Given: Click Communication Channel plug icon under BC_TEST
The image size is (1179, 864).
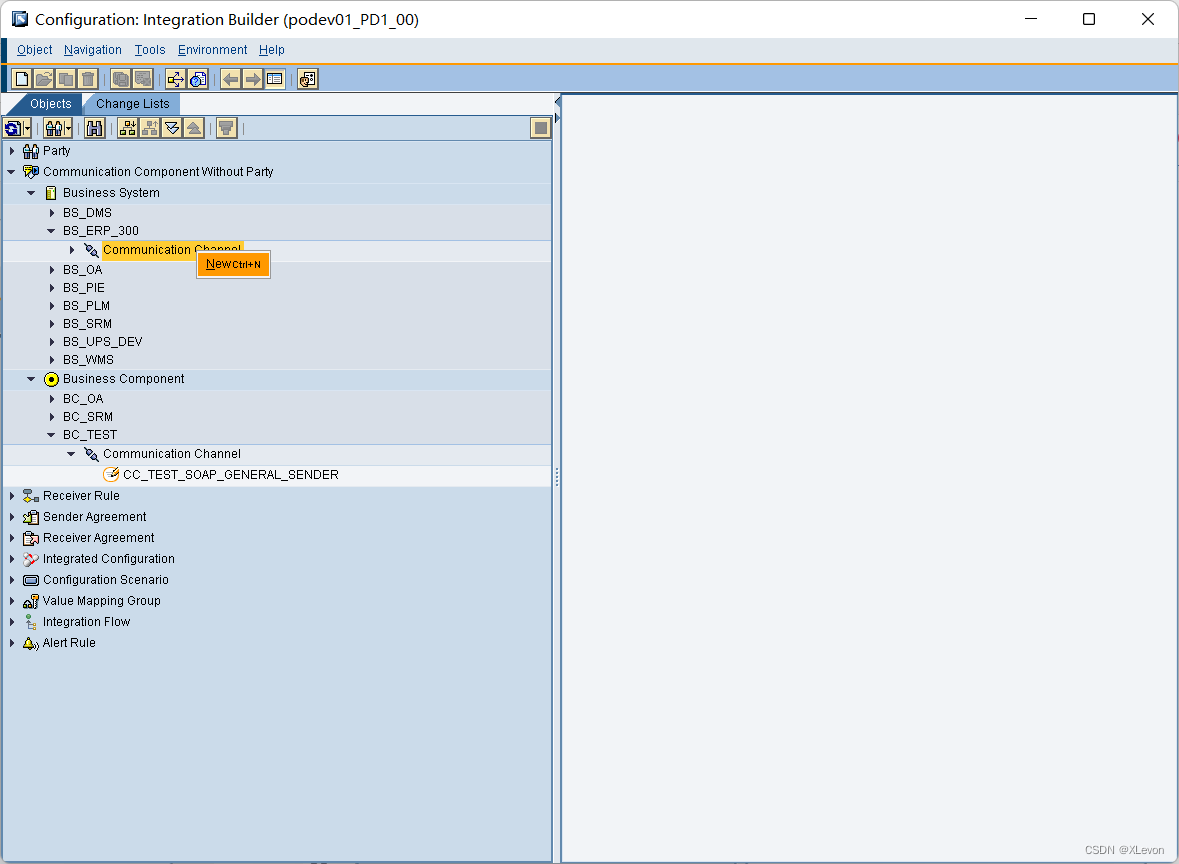Looking at the screenshot, I should (91, 454).
